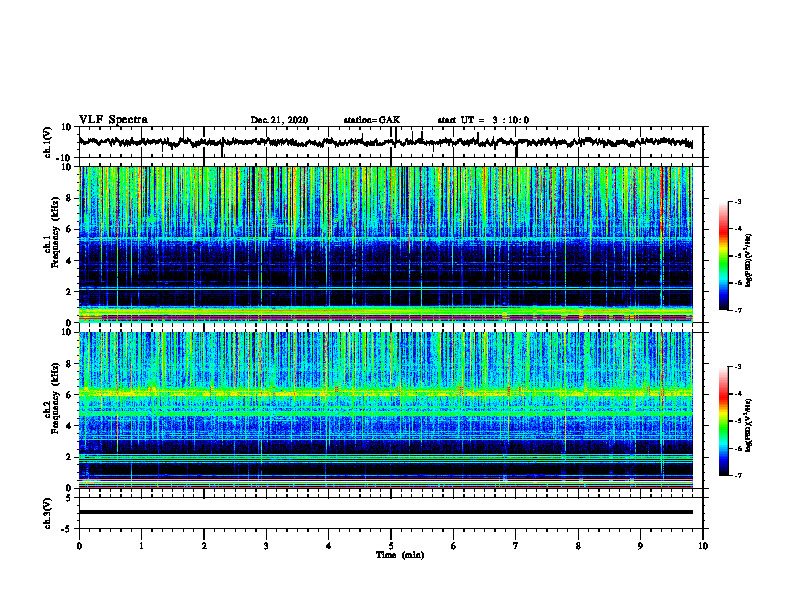Click time axis tick label "3"
The height and width of the screenshot is (612, 792).
tap(266, 546)
